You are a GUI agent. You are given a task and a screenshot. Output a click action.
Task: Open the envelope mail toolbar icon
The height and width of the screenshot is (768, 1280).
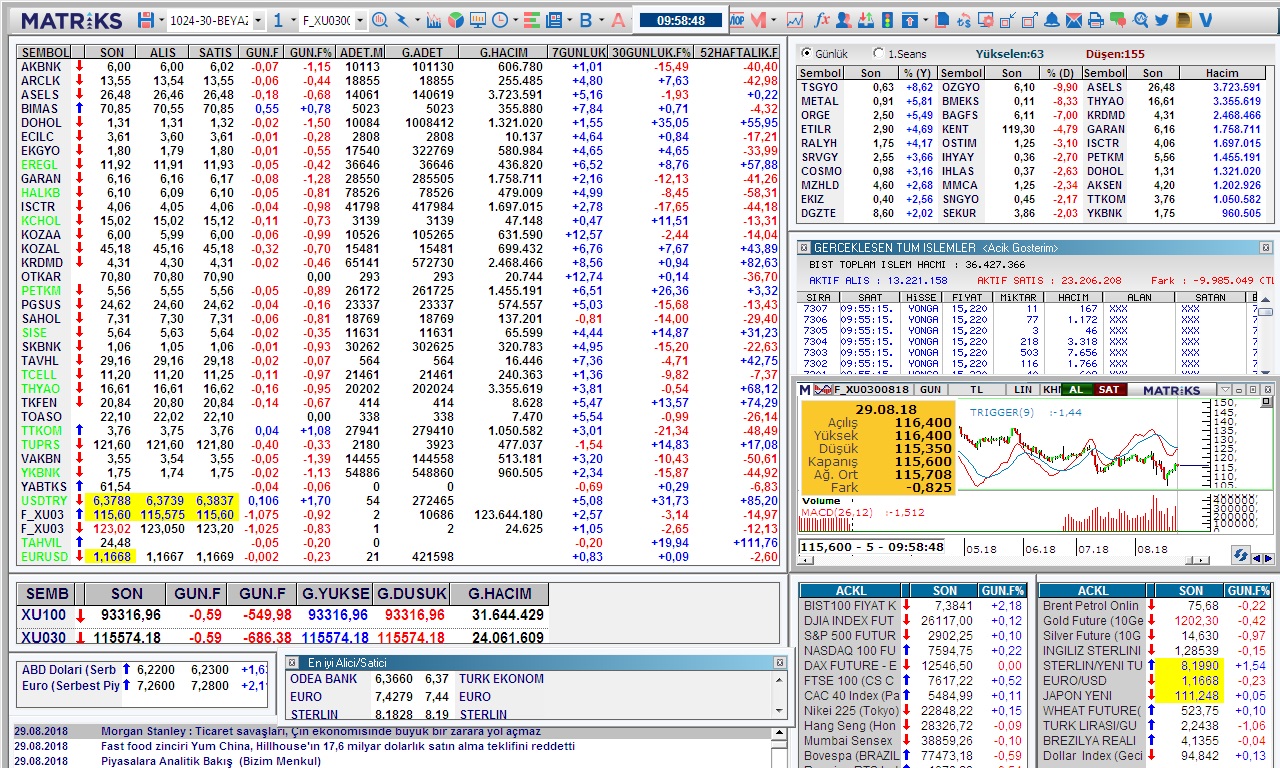tap(1074, 20)
